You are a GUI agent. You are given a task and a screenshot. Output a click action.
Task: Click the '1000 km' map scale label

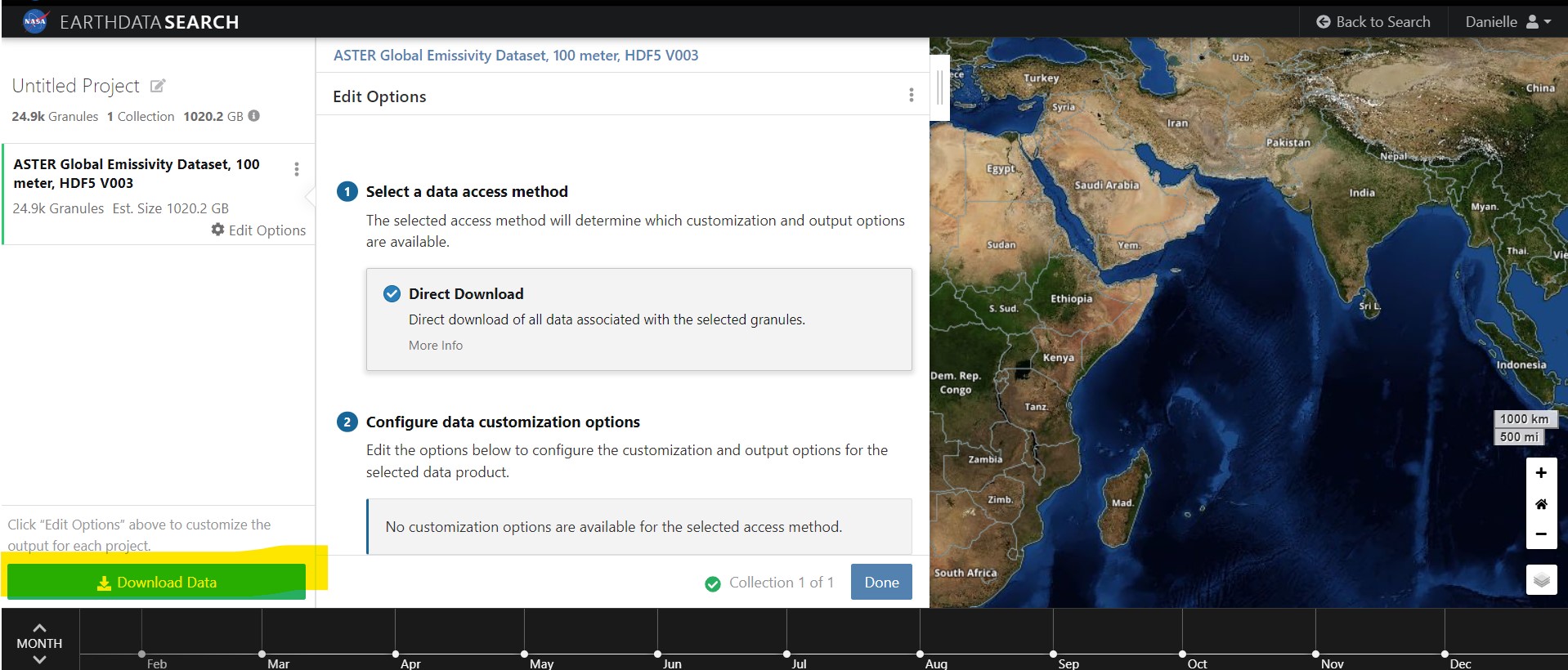point(1525,418)
